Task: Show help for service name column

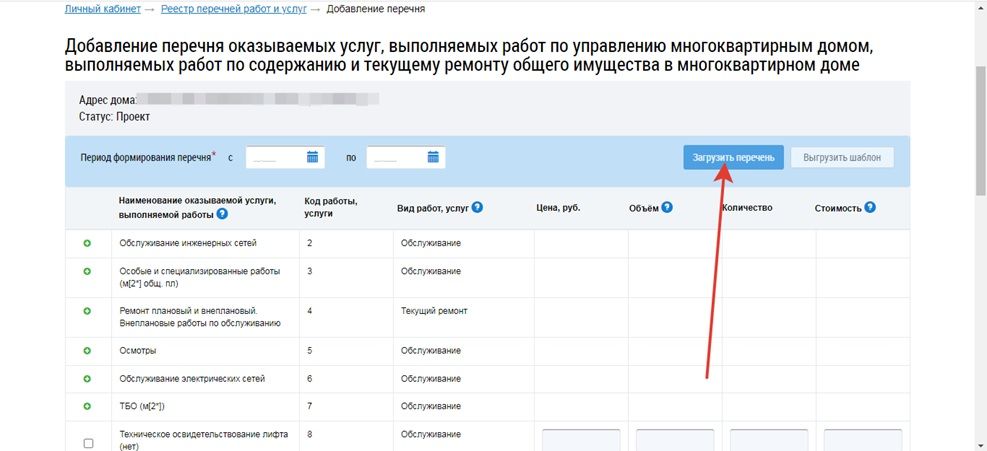Action: click(222, 214)
